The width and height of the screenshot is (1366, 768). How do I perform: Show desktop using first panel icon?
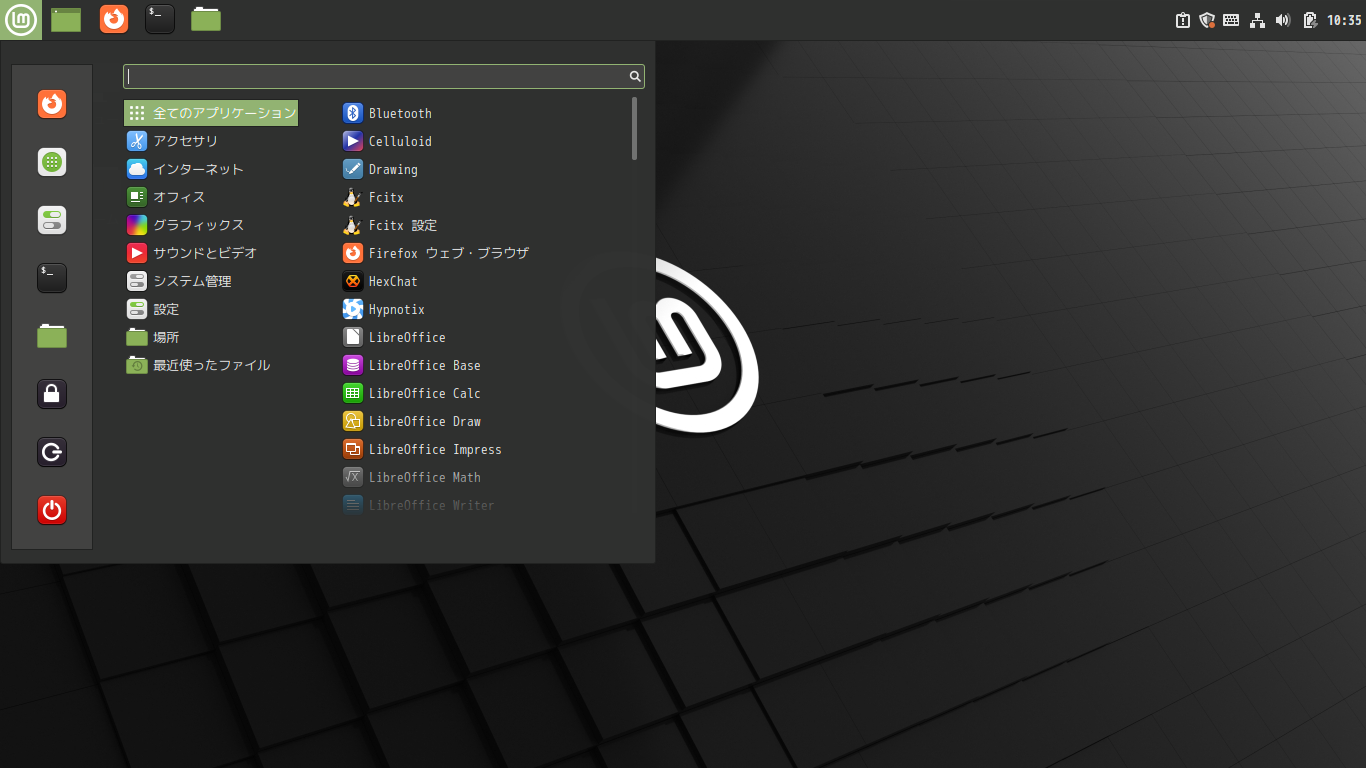(x=66, y=19)
